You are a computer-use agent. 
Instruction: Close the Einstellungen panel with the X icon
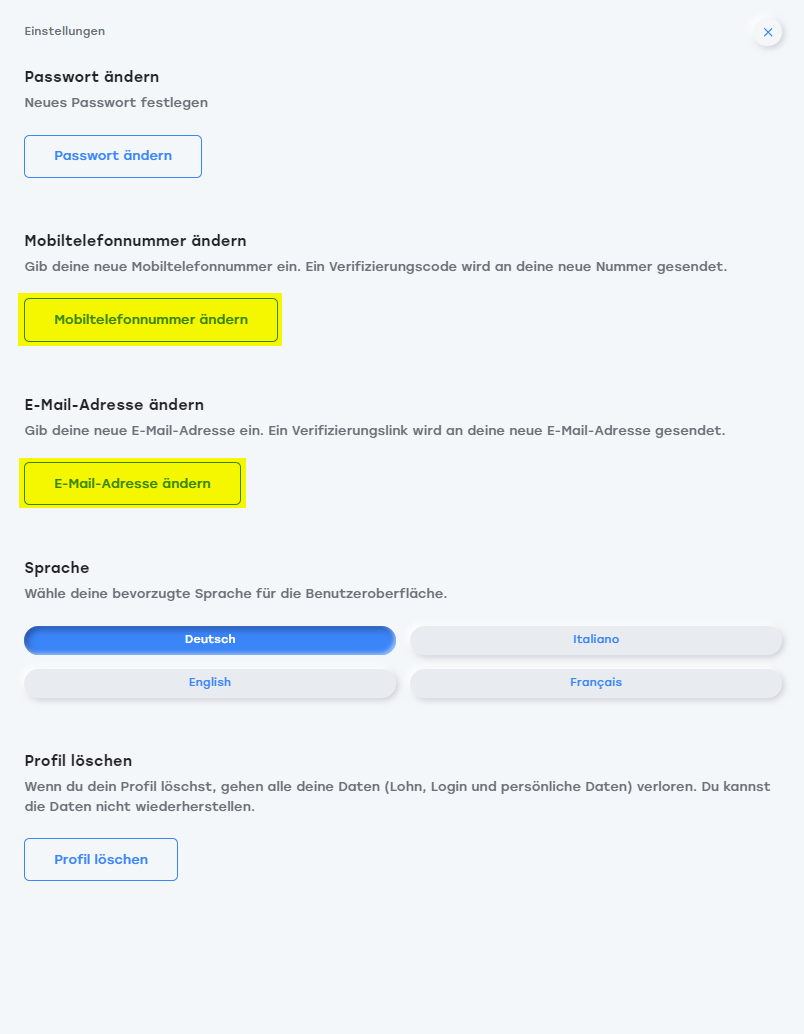tap(768, 32)
